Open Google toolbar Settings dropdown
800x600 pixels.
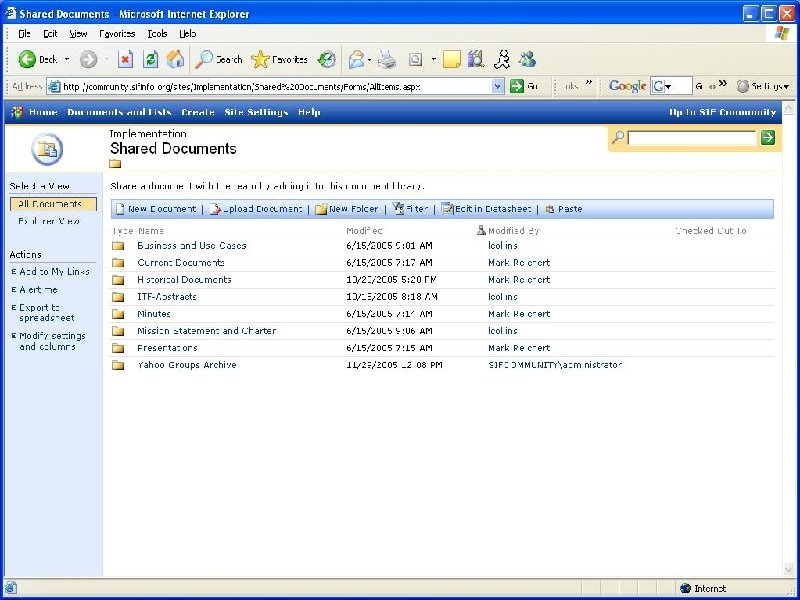tap(764, 87)
